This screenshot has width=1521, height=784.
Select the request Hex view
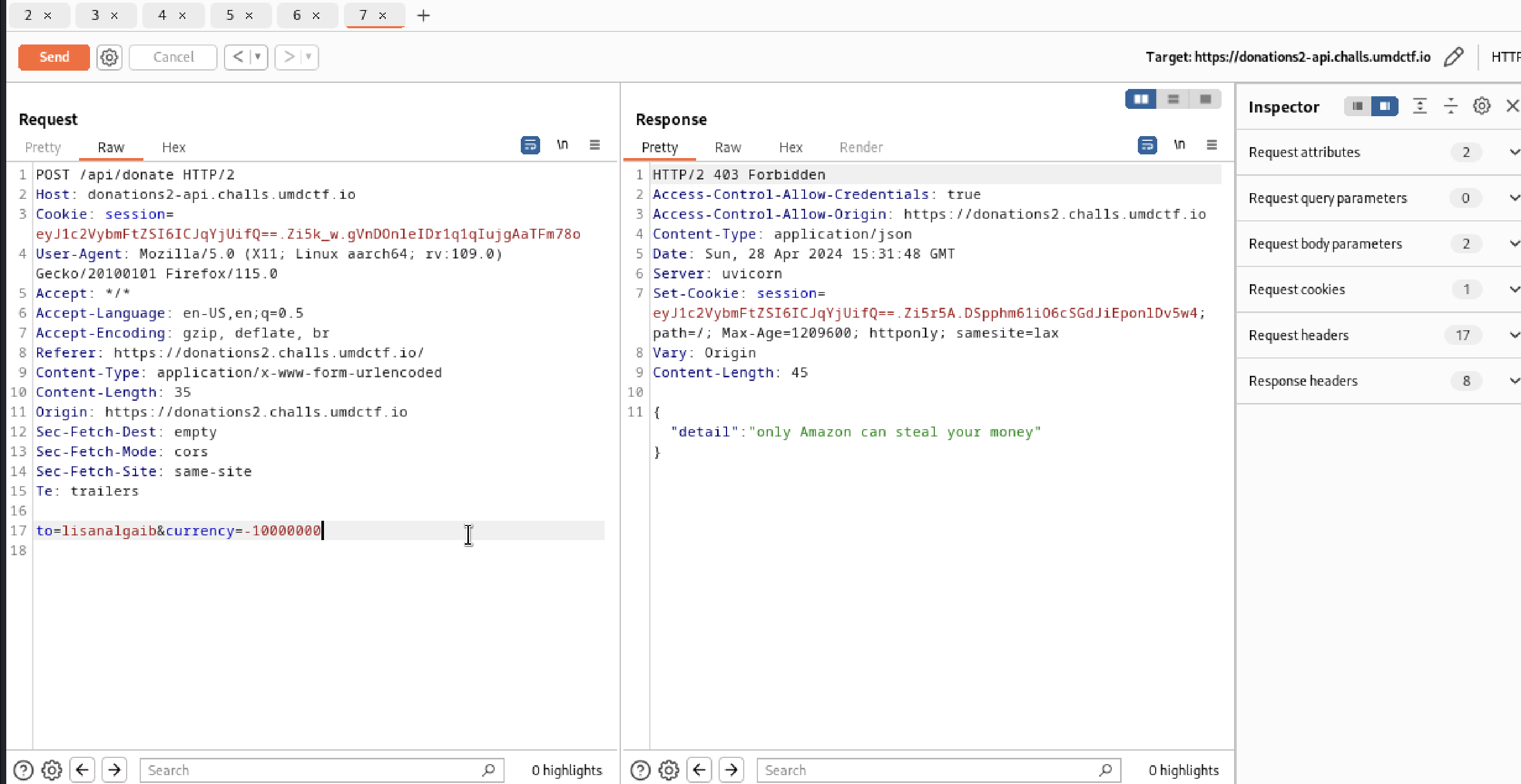point(174,147)
